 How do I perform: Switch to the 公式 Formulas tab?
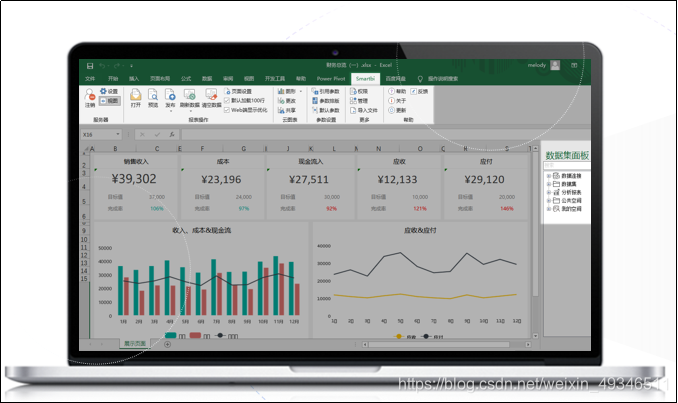tap(186, 79)
